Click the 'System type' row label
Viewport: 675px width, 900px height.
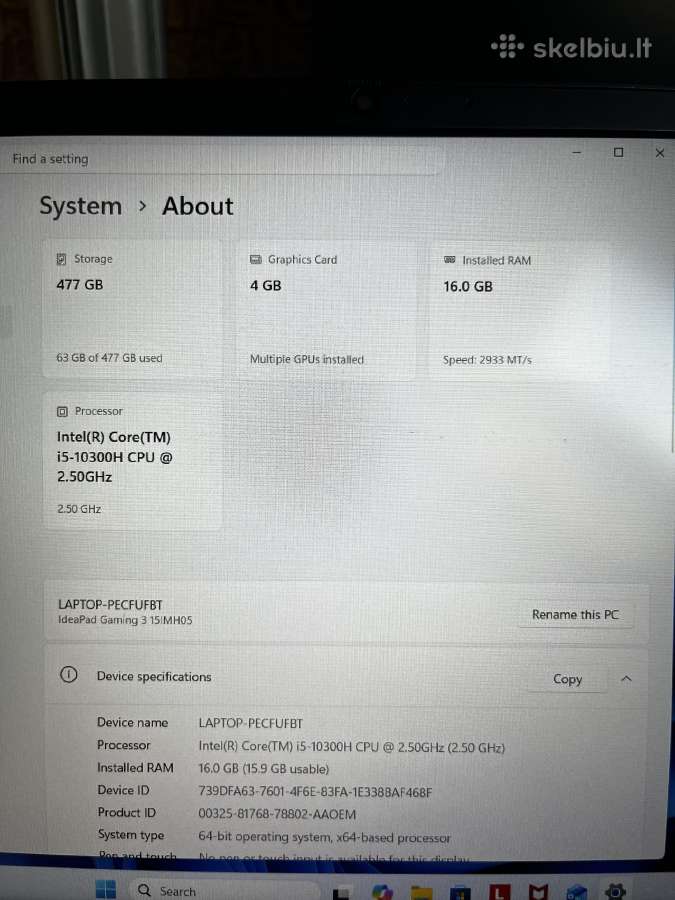click(131, 835)
